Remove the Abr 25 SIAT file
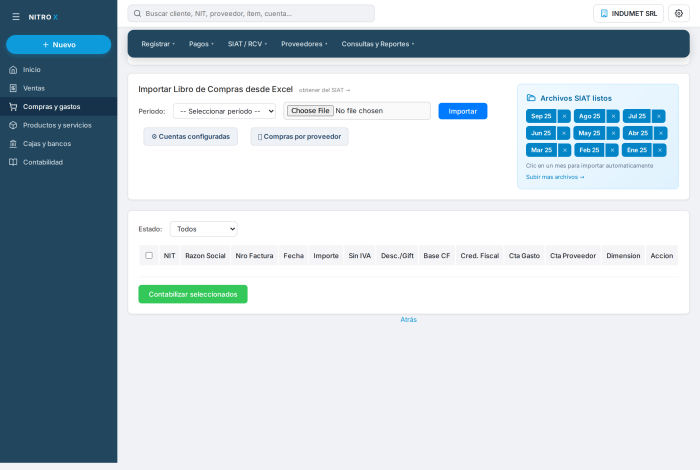This screenshot has width=700, height=470. click(x=661, y=133)
